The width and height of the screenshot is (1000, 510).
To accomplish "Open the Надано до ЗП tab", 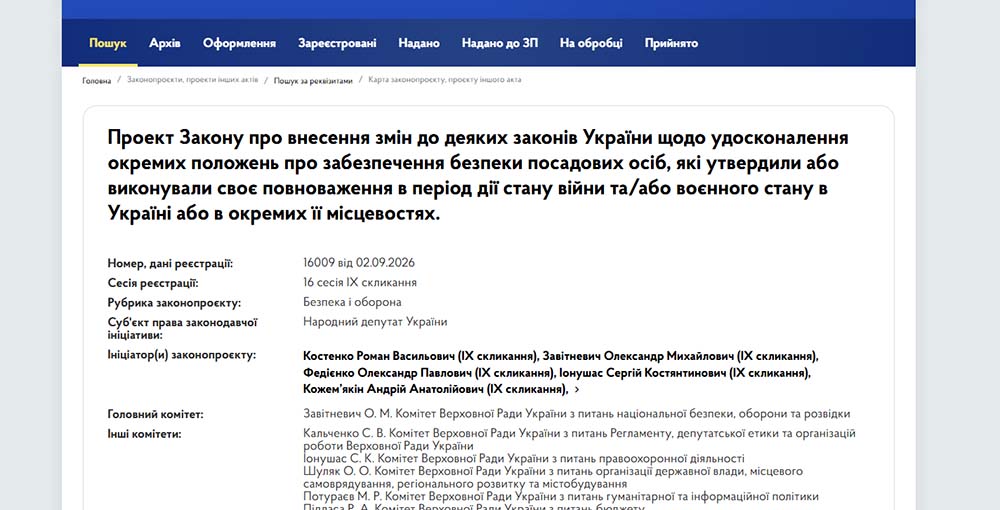I will point(499,43).
